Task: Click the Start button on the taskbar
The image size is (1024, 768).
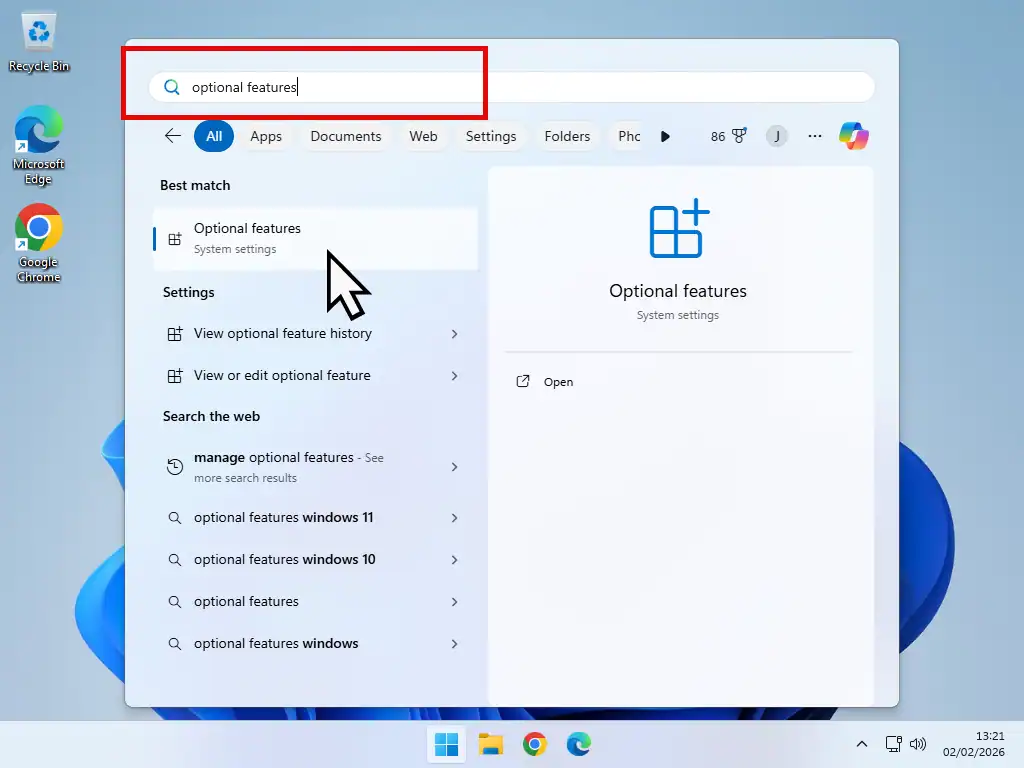Action: (x=446, y=744)
